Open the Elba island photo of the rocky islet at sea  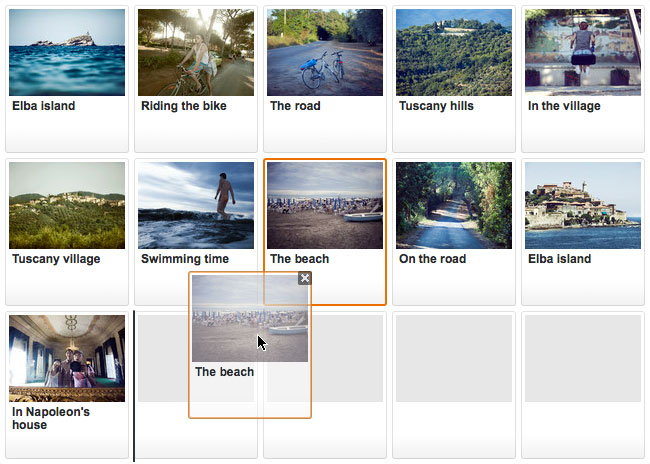(67, 53)
